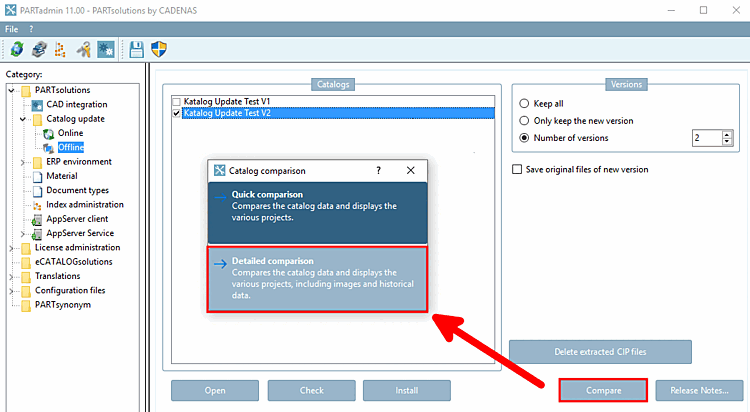Open the File menu

tap(11, 29)
